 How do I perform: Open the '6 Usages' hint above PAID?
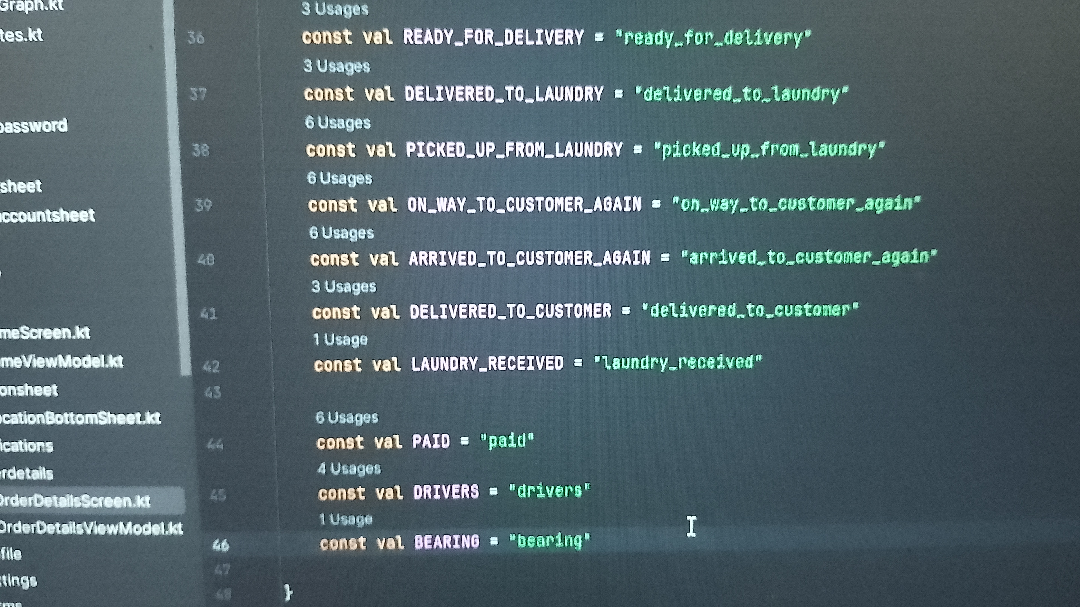pyautogui.click(x=347, y=417)
